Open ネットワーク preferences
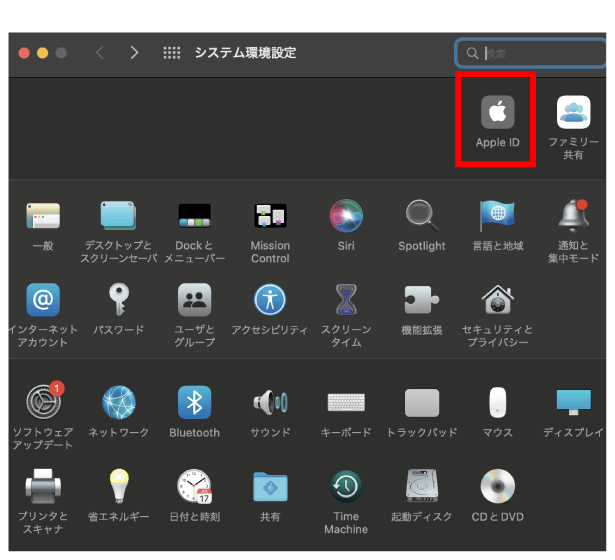The height and width of the screenshot is (560, 615). [x=118, y=402]
